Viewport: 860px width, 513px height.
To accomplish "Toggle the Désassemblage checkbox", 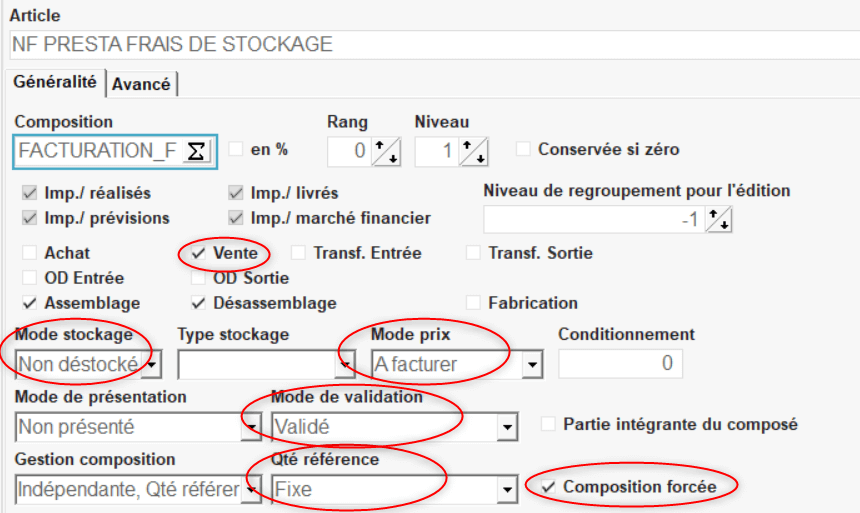I will coord(198,302).
